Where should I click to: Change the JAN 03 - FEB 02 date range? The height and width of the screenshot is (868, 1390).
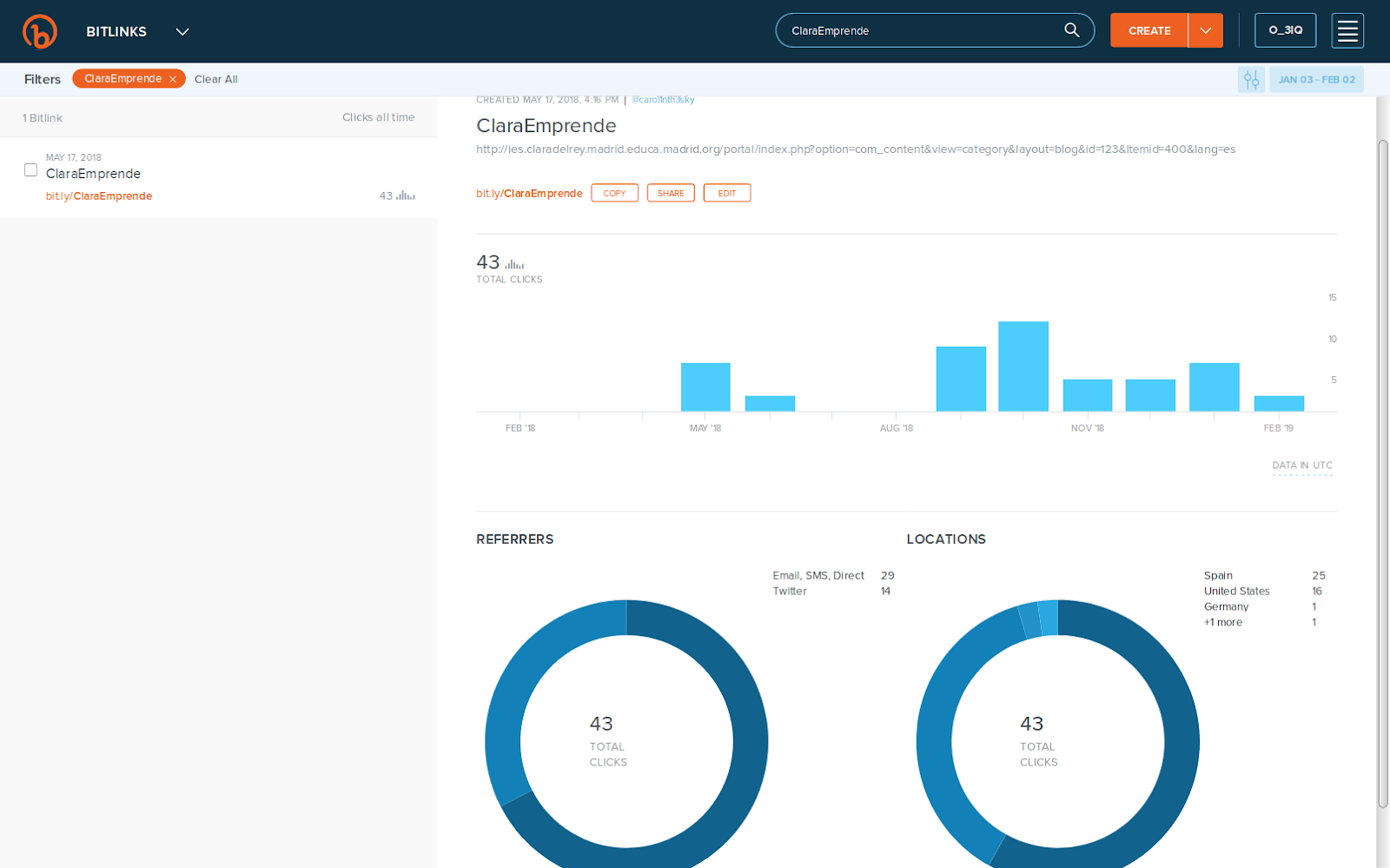[1316, 80]
